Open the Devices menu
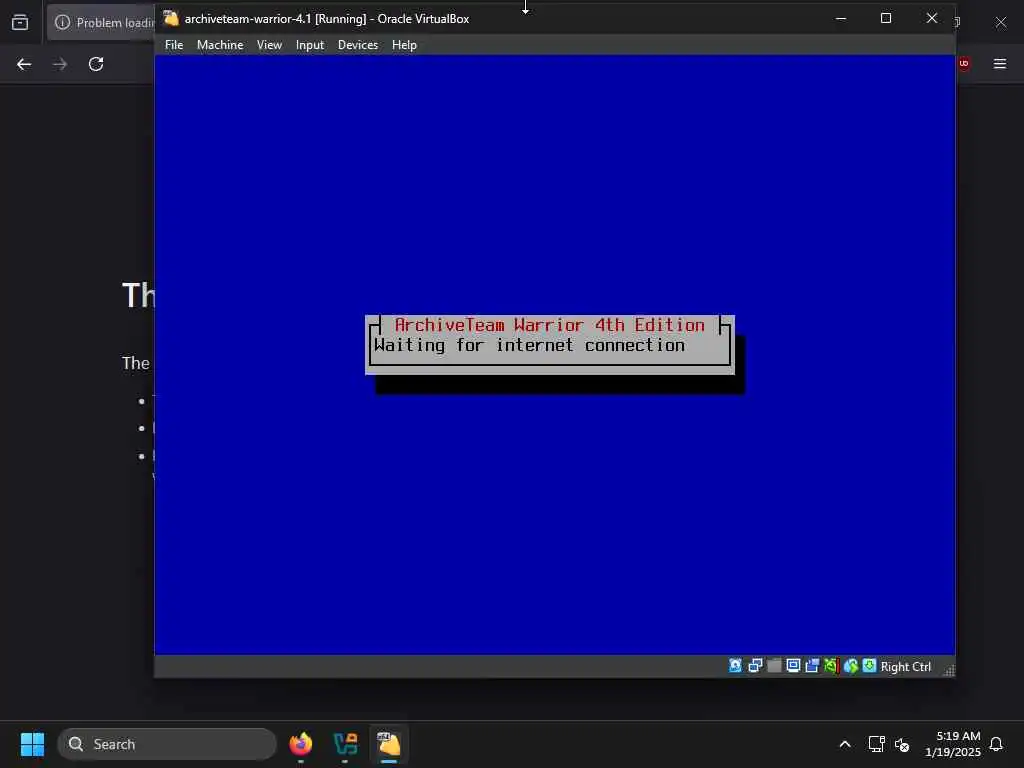1024x768 pixels. point(358,44)
